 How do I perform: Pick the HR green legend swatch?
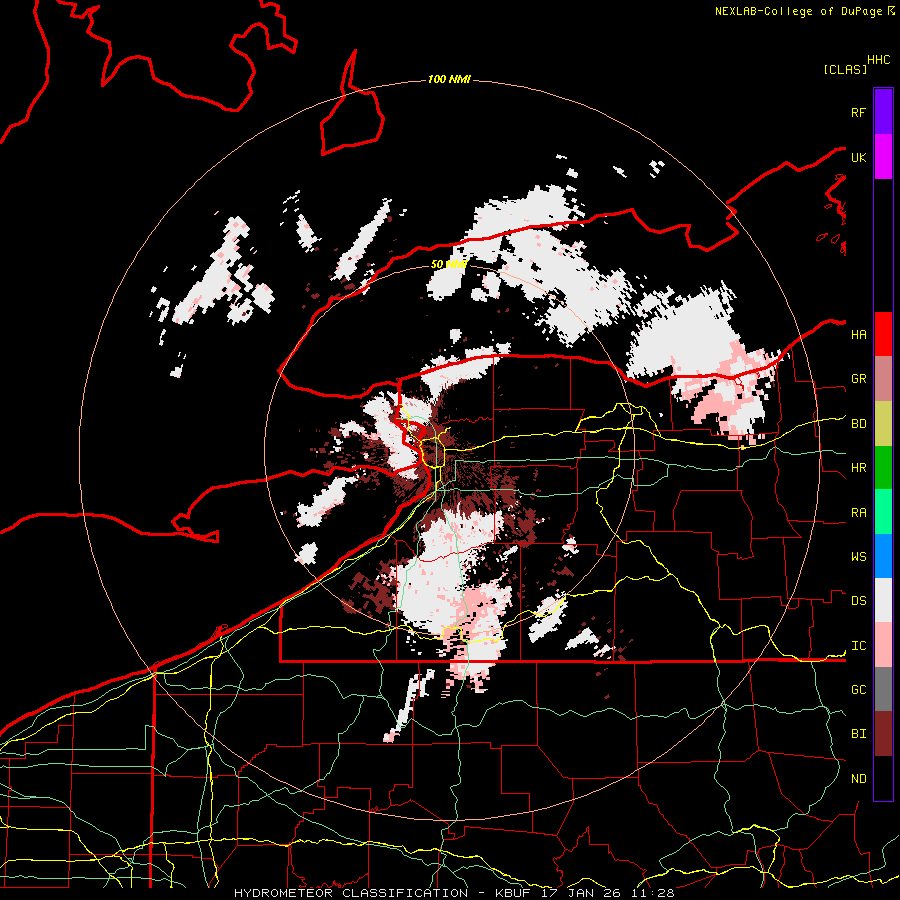[883, 468]
